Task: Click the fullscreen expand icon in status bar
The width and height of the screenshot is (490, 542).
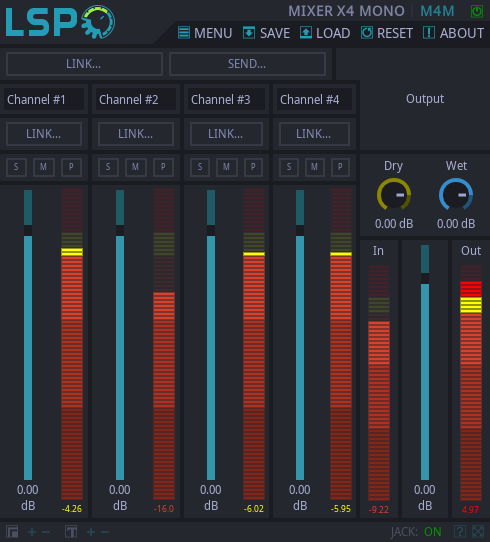Action: [x=478, y=532]
